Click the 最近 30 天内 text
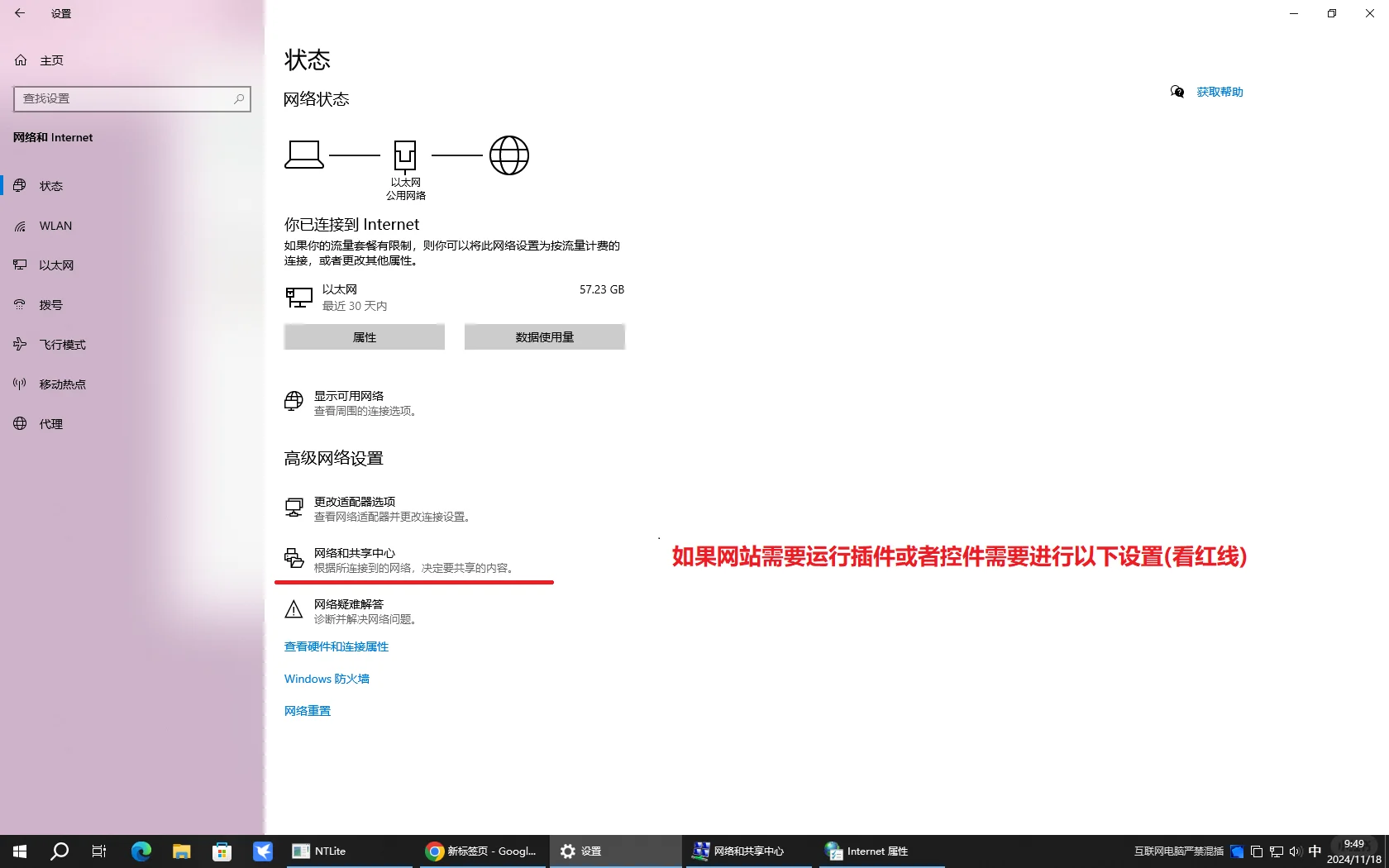Image resolution: width=1389 pixels, height=868 pixels. (x=355, y=306)
